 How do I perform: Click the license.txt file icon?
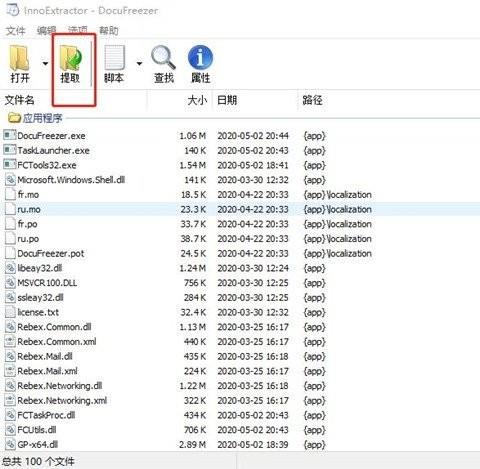tap(10, 312)
